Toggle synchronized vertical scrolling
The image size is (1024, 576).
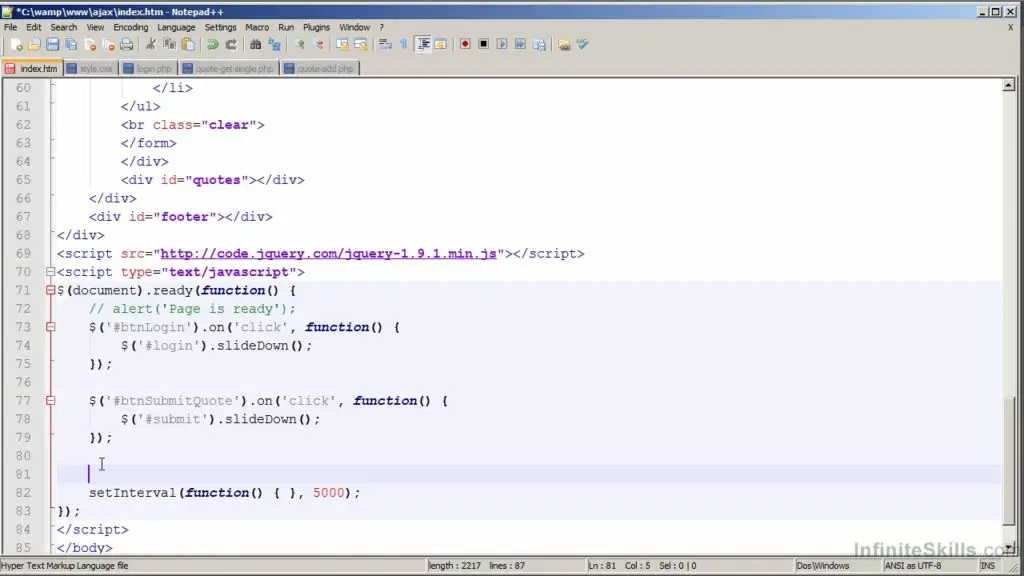[342, 44]
